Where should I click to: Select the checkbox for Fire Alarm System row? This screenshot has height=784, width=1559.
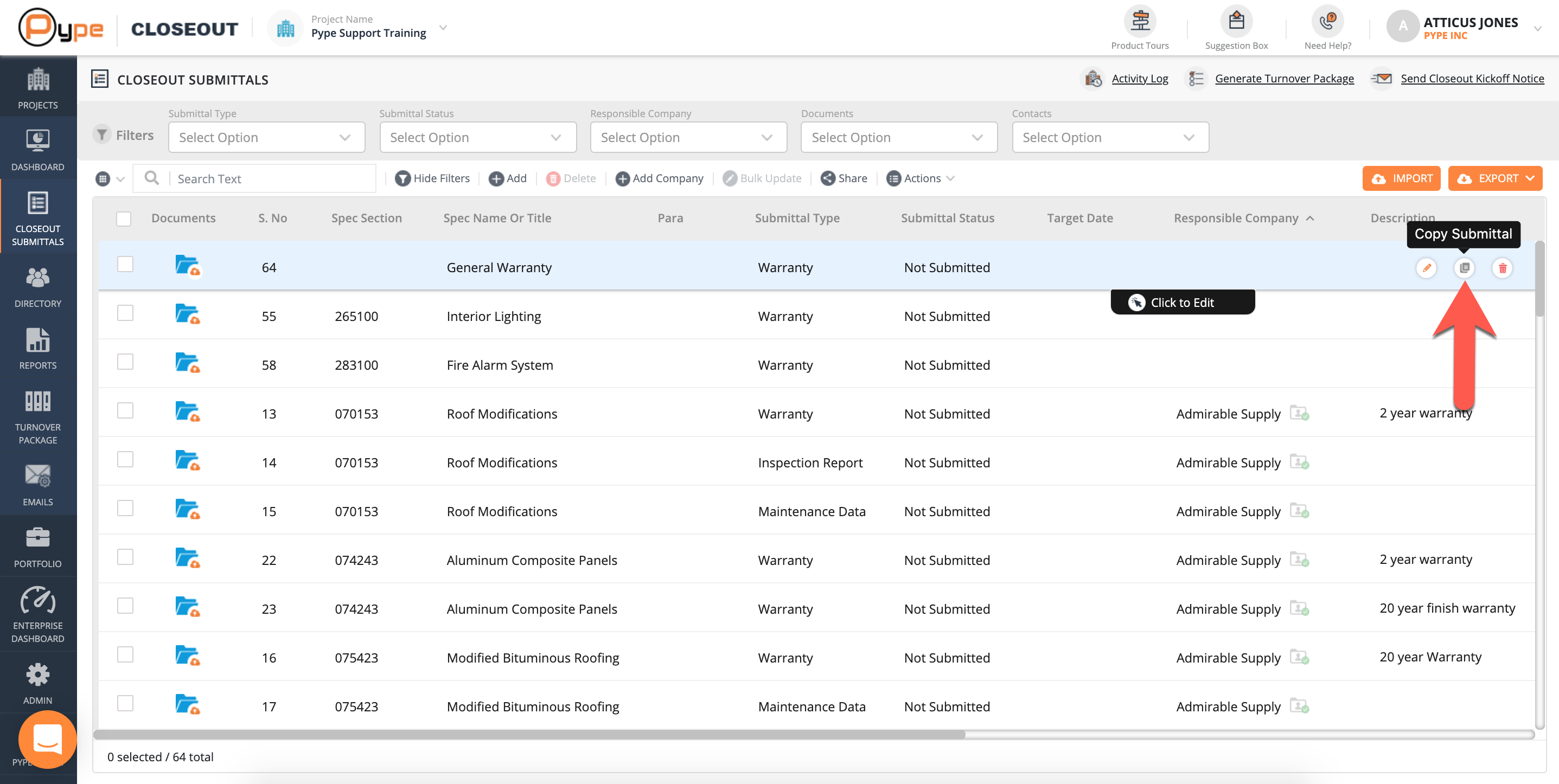(125, 362)
